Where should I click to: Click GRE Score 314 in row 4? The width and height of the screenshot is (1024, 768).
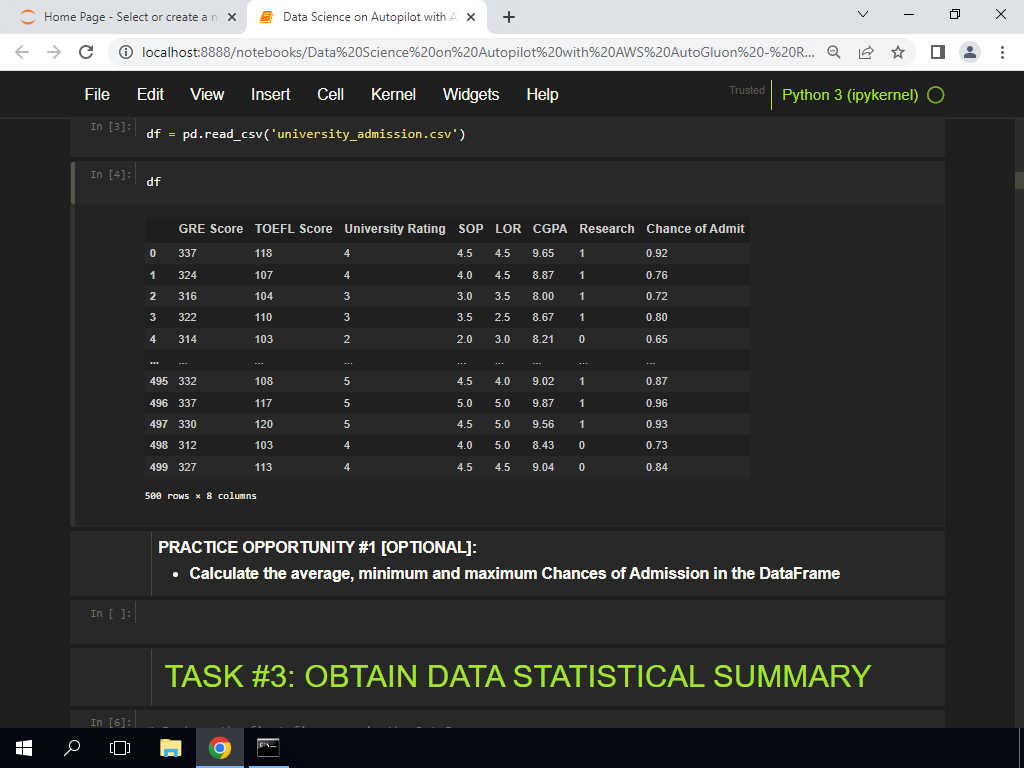187,340
